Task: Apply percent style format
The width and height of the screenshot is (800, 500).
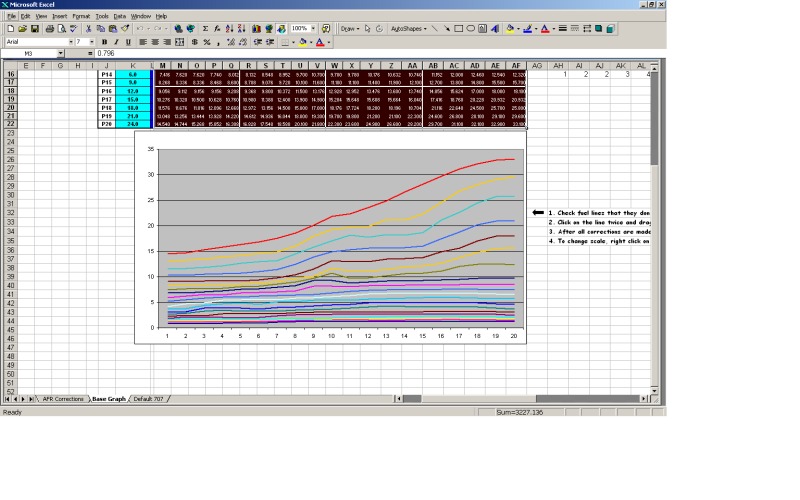Action: pyautogui.click(x=207, y=42)
